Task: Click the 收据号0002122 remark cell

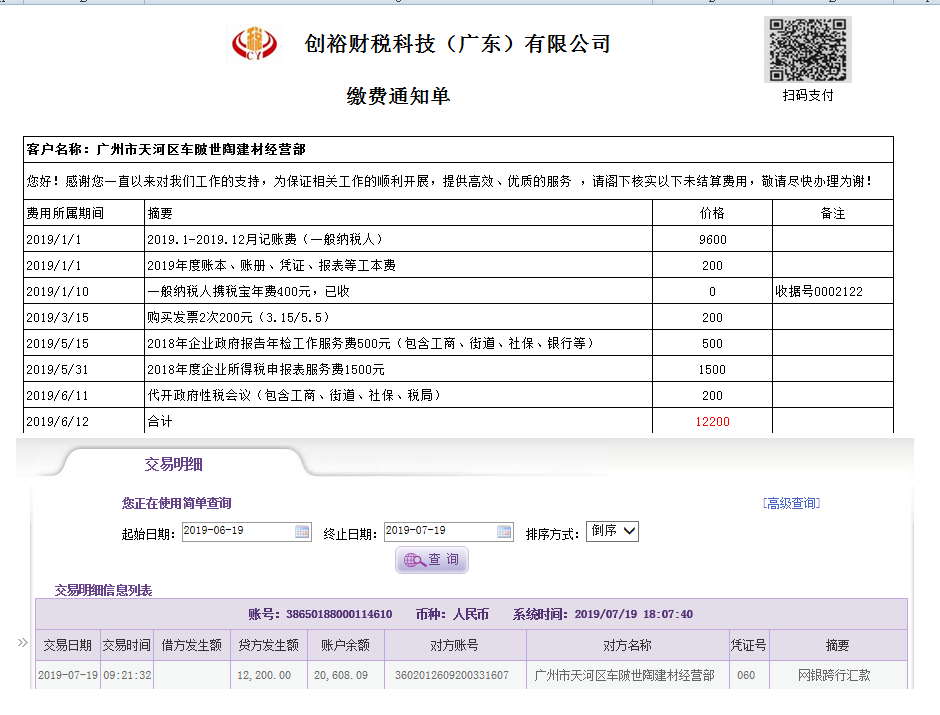Action: pos(833,292)
